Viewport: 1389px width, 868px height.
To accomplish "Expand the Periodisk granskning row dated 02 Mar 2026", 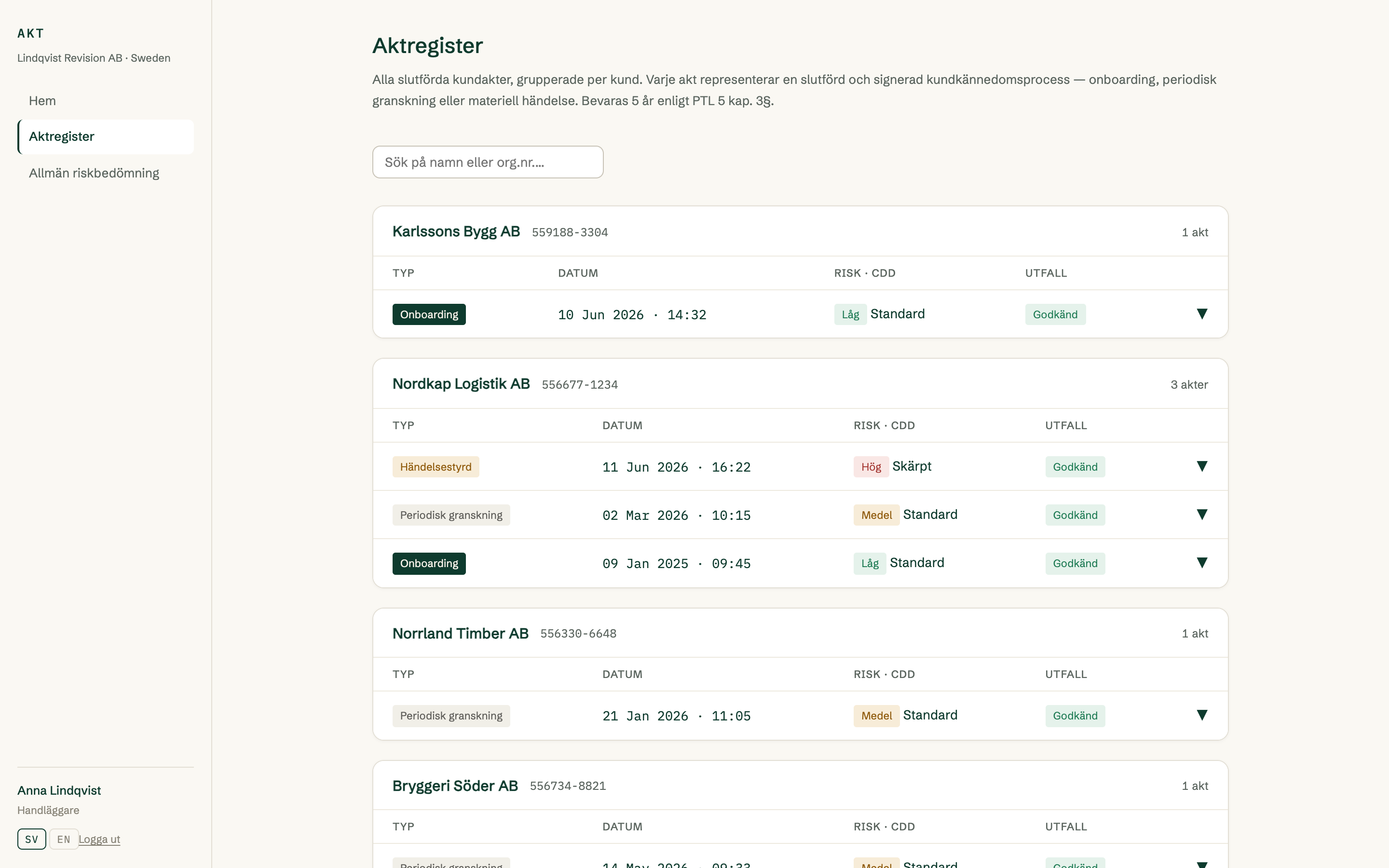I will (1202, 515).
